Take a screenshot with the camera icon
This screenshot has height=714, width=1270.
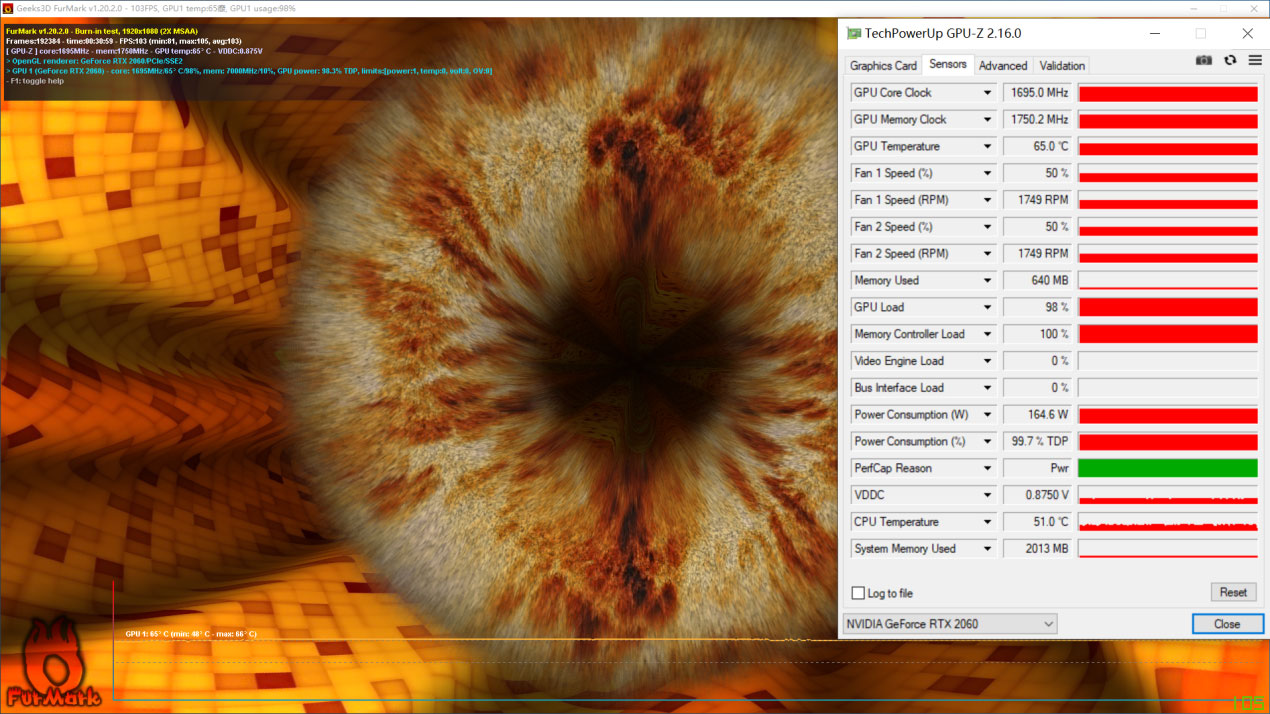click(1204, 61)
